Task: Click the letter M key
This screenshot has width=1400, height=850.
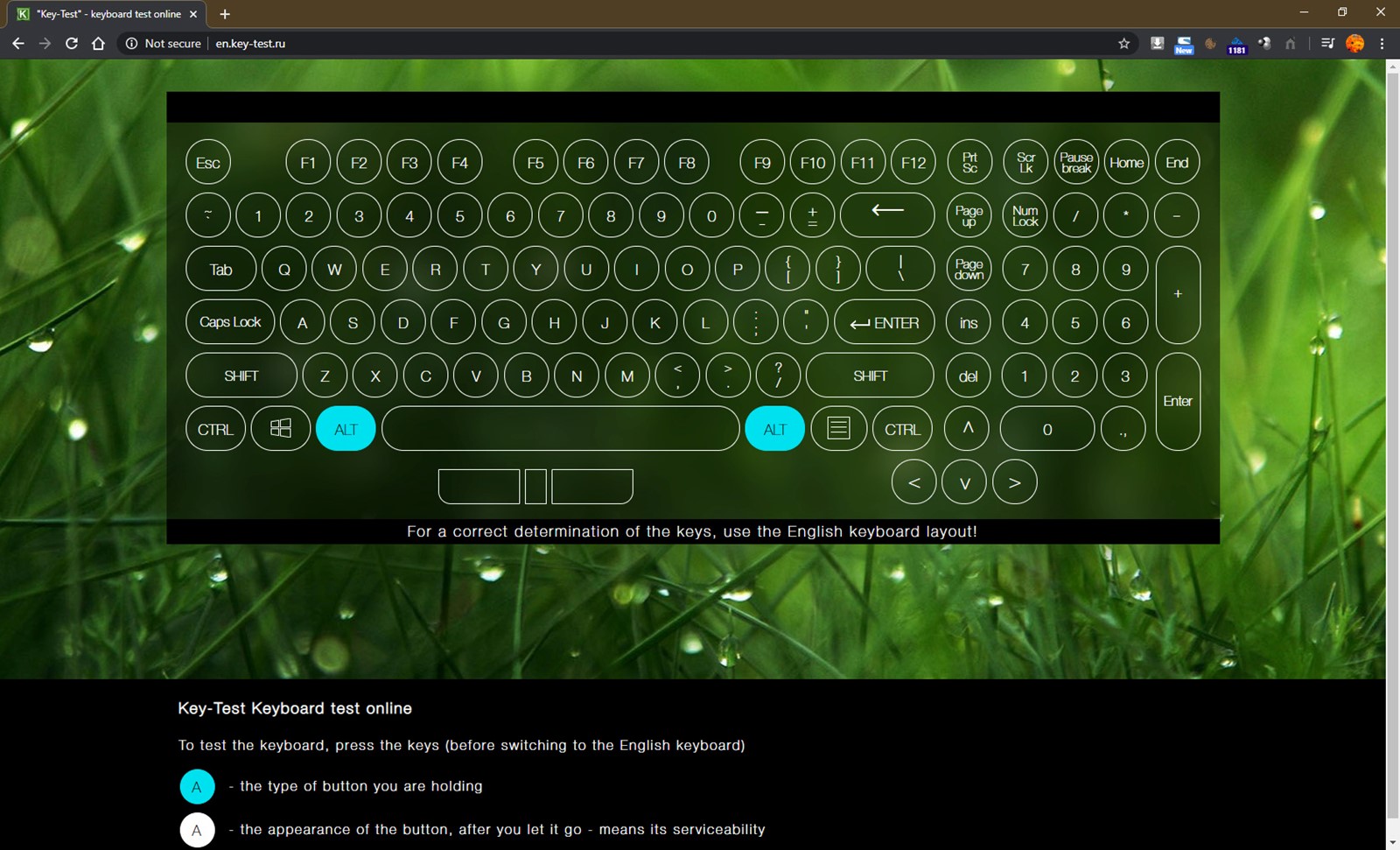Action: click(627, 376)
